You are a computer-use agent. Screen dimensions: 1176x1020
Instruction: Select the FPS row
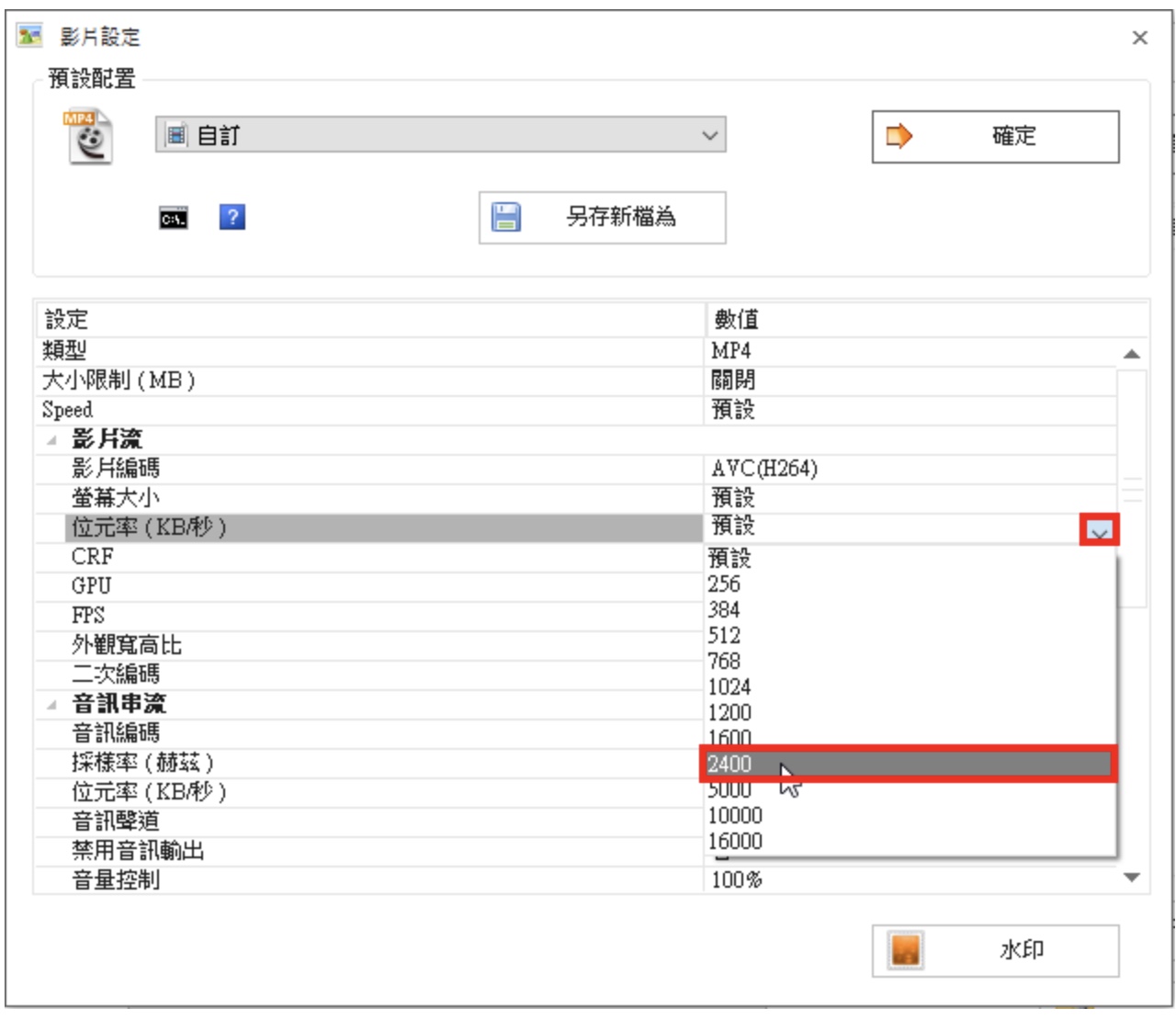pos(370,616)
